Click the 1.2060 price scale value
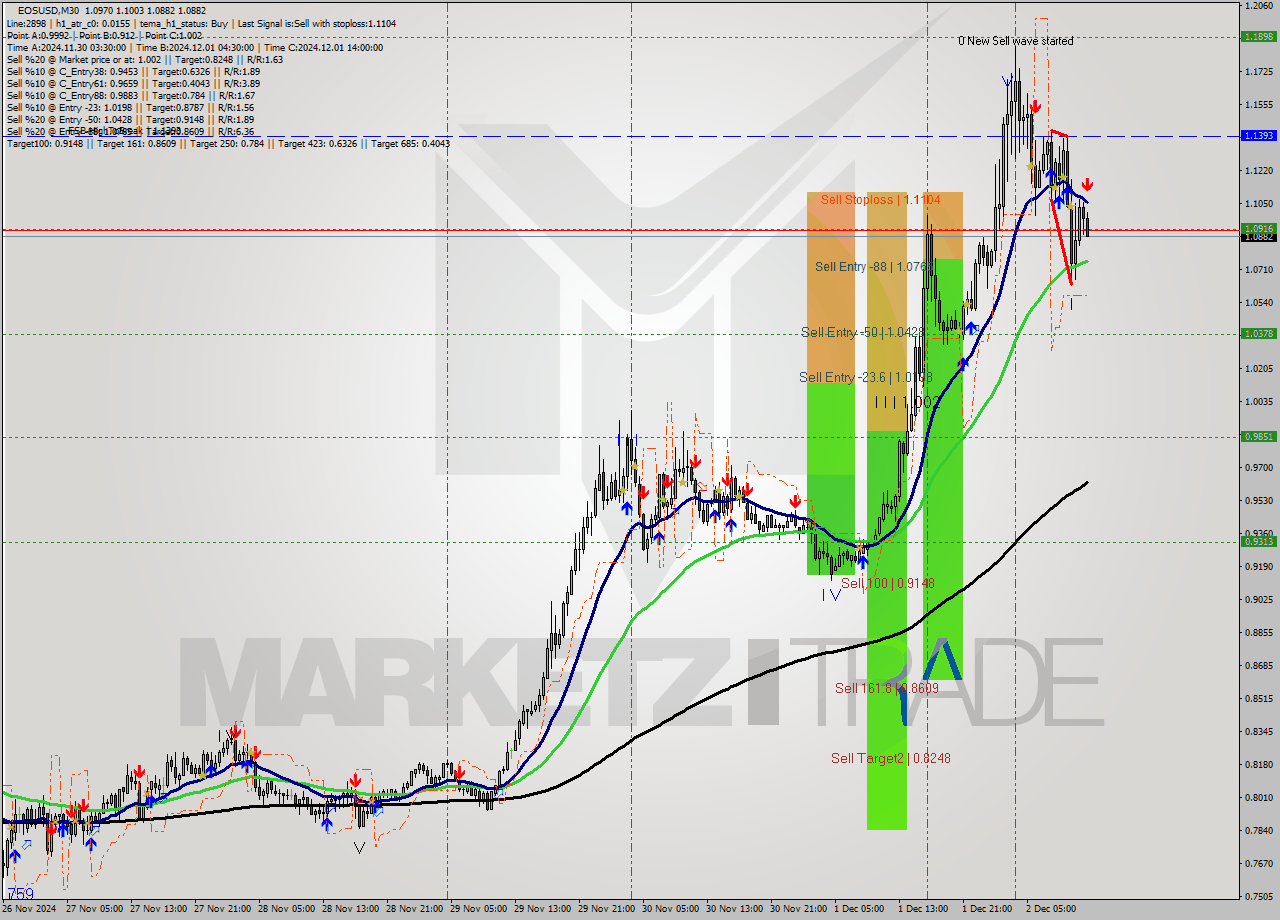 pos(1258,6)
